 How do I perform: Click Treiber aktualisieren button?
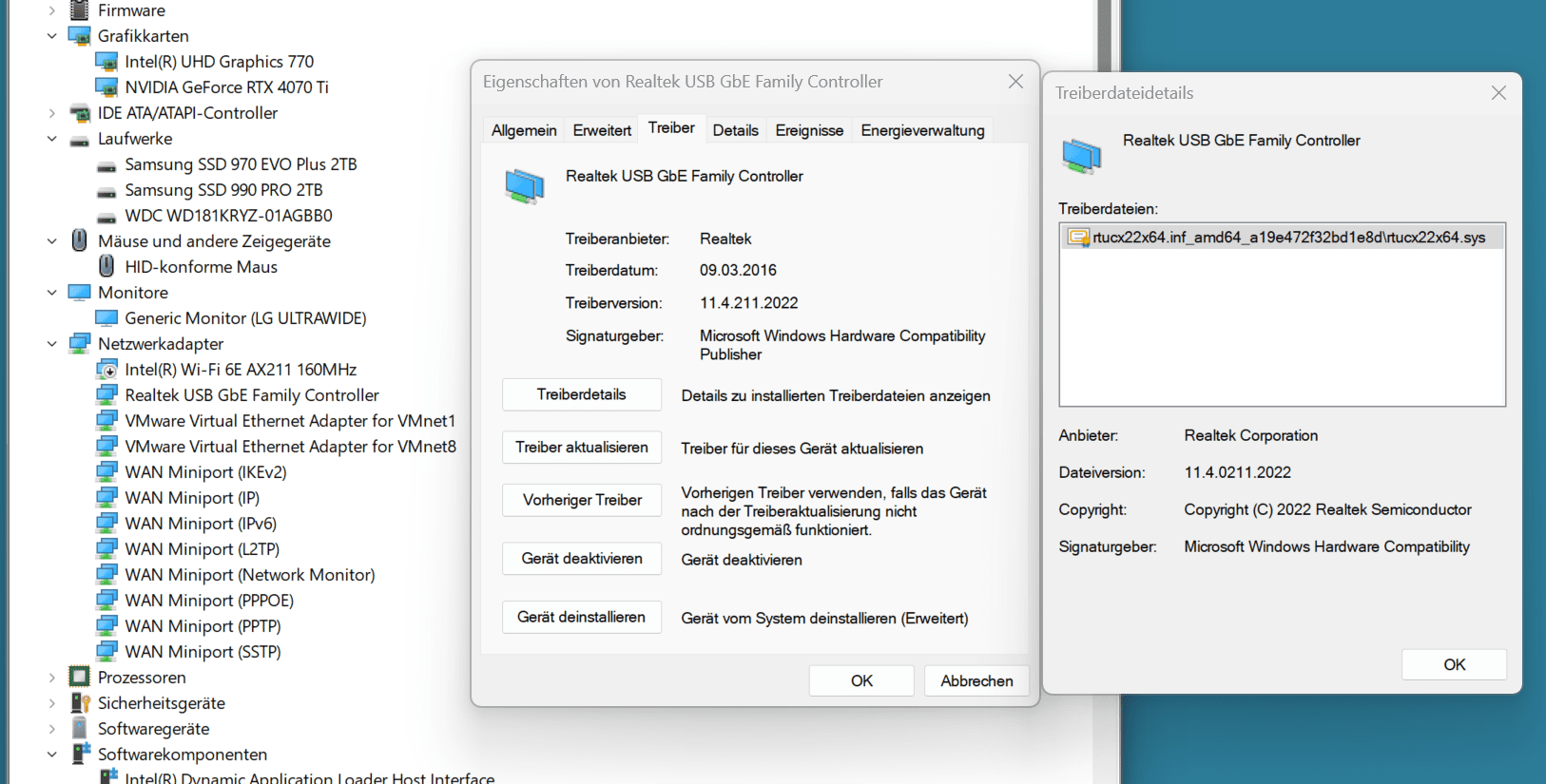582,448
